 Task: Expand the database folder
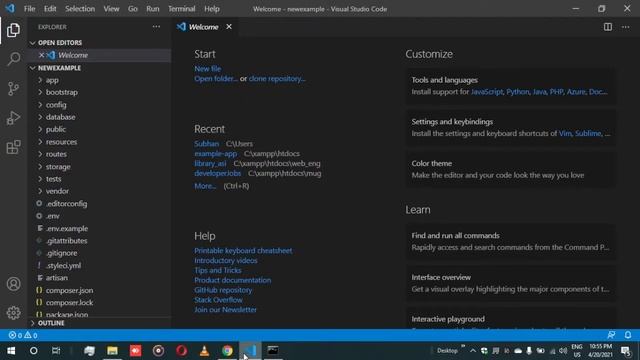40,117
